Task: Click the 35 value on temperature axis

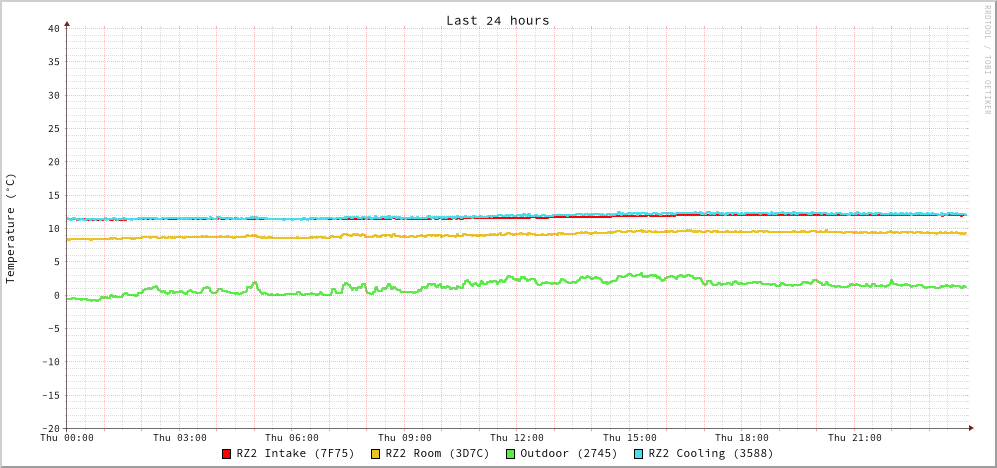Action: [53, 62]
